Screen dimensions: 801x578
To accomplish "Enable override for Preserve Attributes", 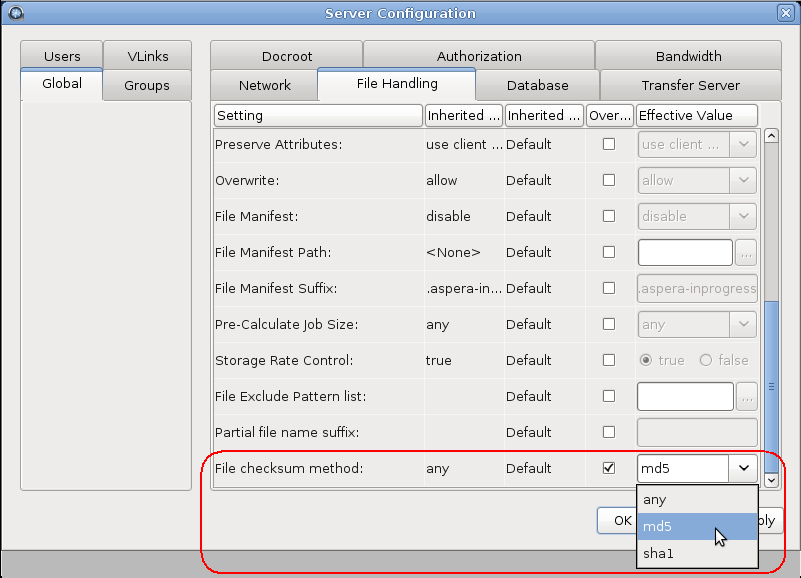I will 609,144.
